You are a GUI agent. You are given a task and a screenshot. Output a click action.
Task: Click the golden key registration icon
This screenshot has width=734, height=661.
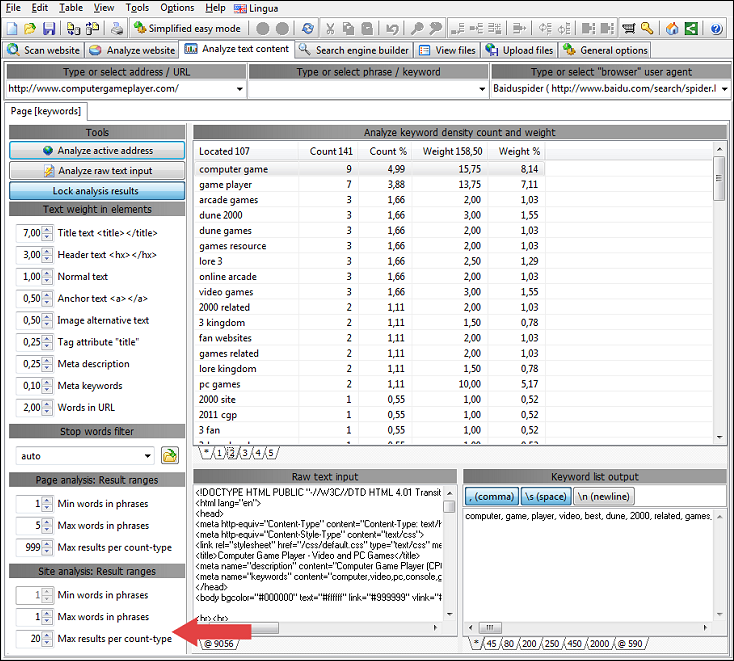(x=647, y=29)
